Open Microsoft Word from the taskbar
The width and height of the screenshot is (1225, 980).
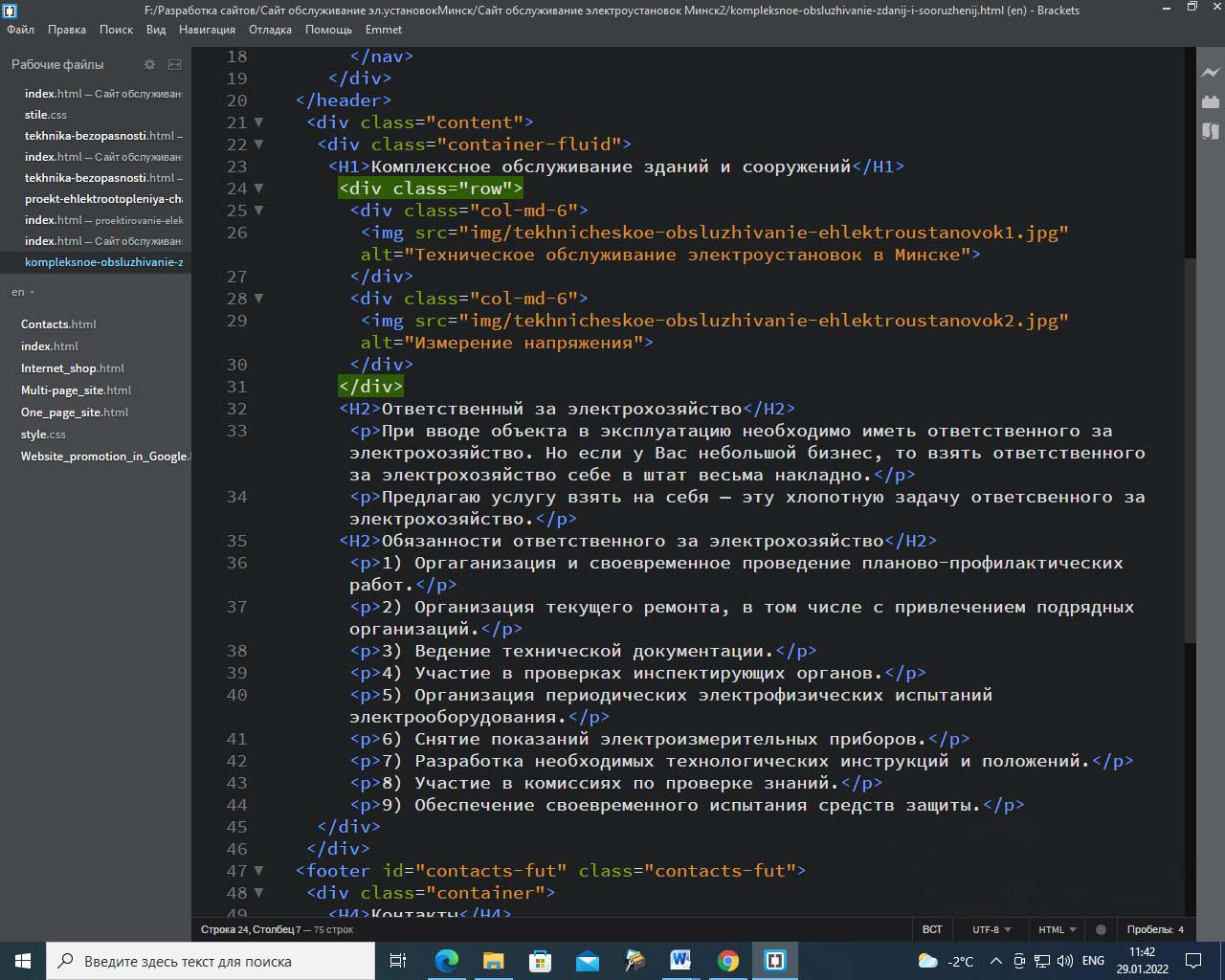click(680, 961)
